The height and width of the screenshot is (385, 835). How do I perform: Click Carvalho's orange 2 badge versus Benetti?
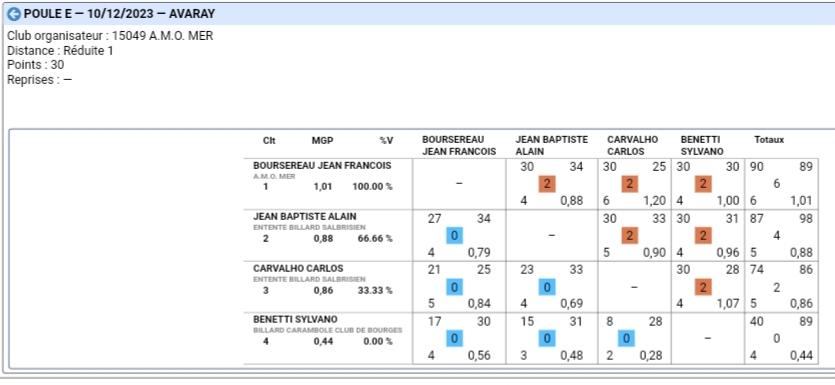(703, 288)
